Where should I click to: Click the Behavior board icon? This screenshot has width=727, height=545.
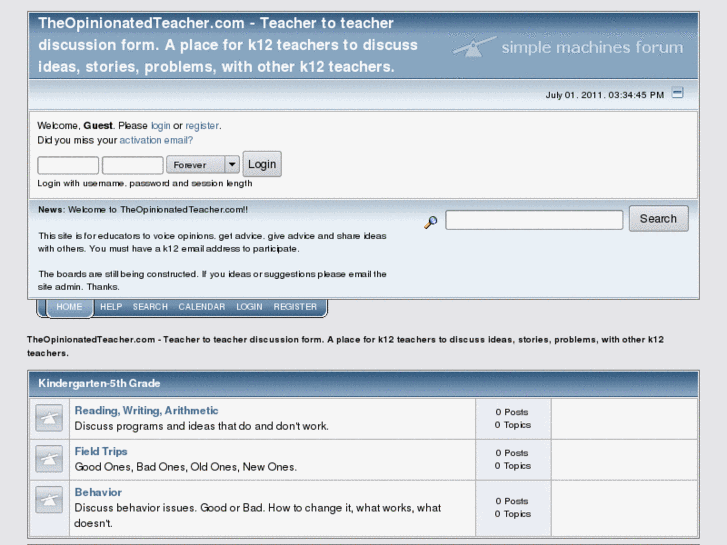[49, 500]
